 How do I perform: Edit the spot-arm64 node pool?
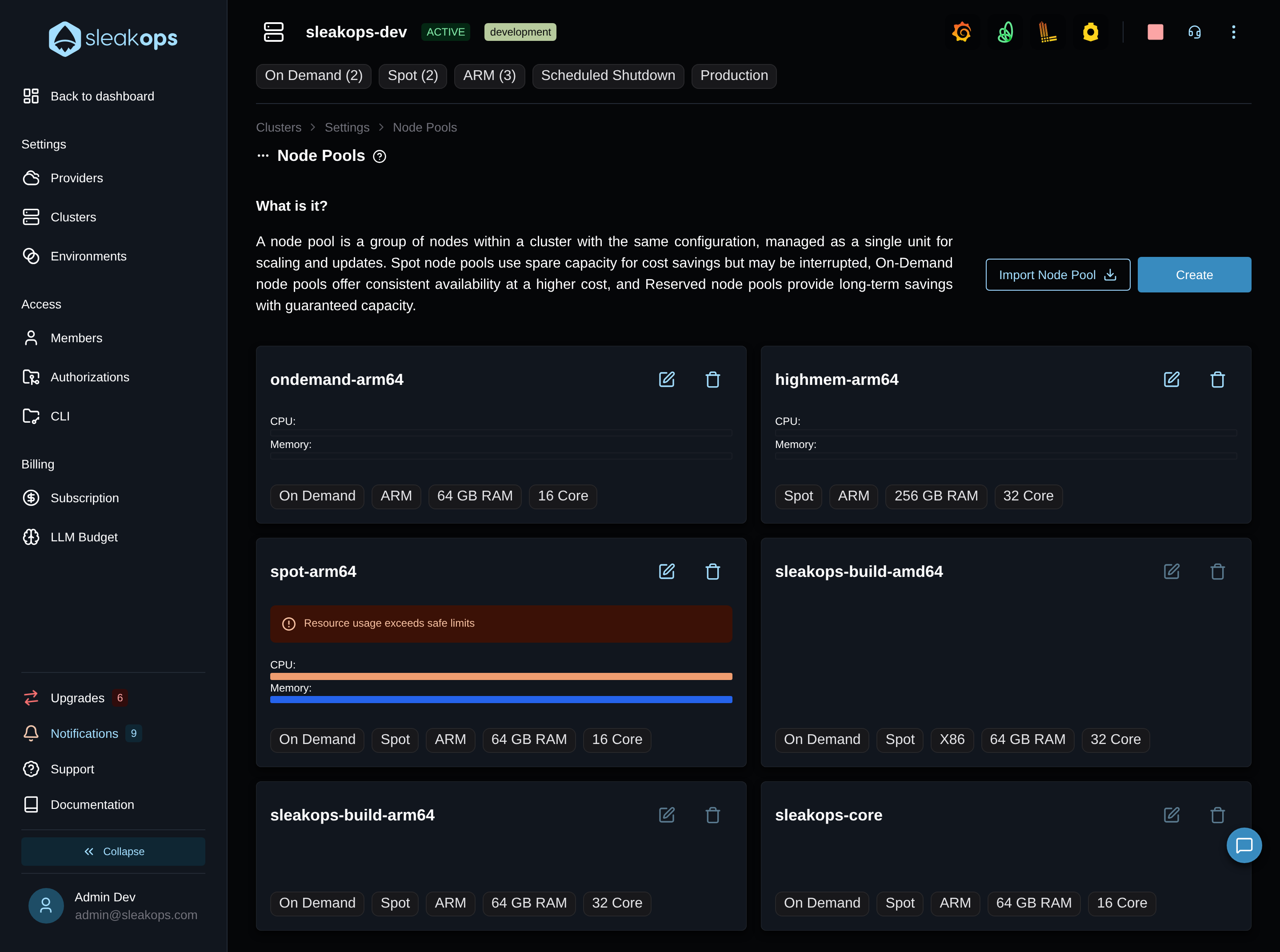click(667, 571)
